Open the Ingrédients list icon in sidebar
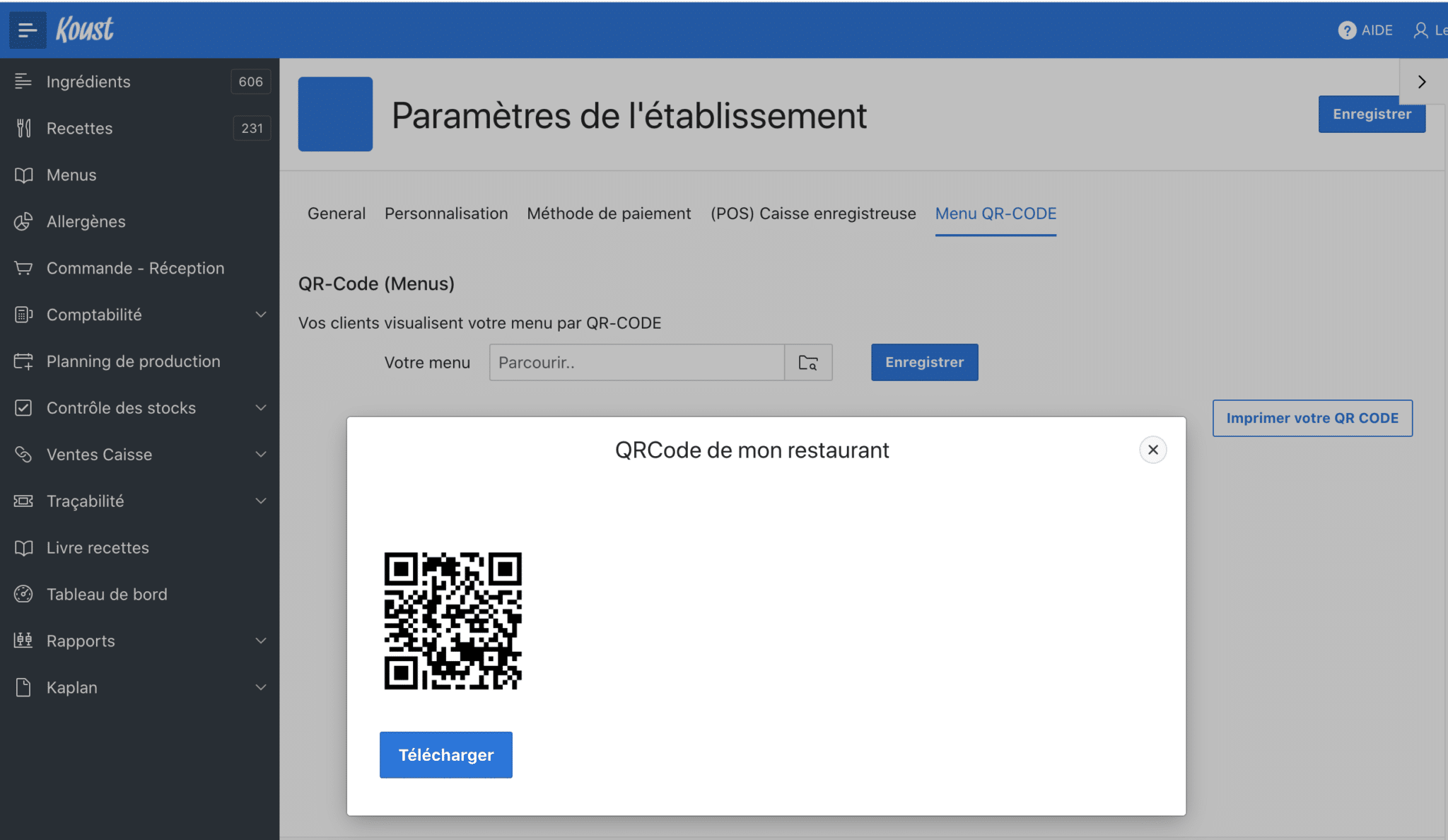This screenshot has height=840, width=1448. tap(23, 81)
